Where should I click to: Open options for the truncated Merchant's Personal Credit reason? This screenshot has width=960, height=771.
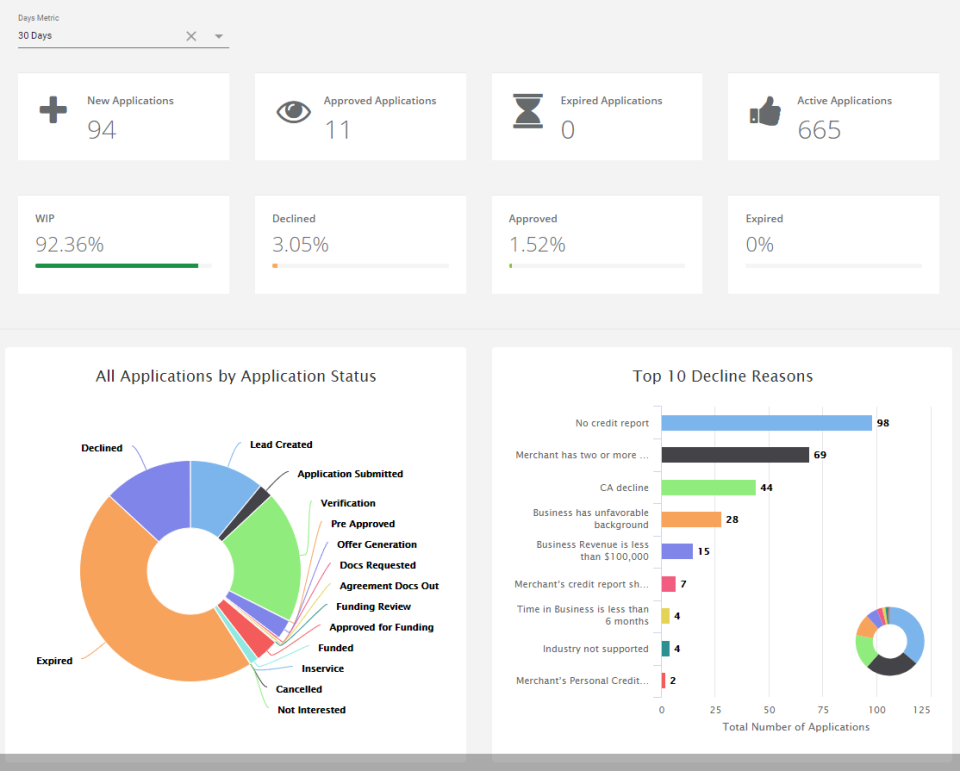point(583,680)
